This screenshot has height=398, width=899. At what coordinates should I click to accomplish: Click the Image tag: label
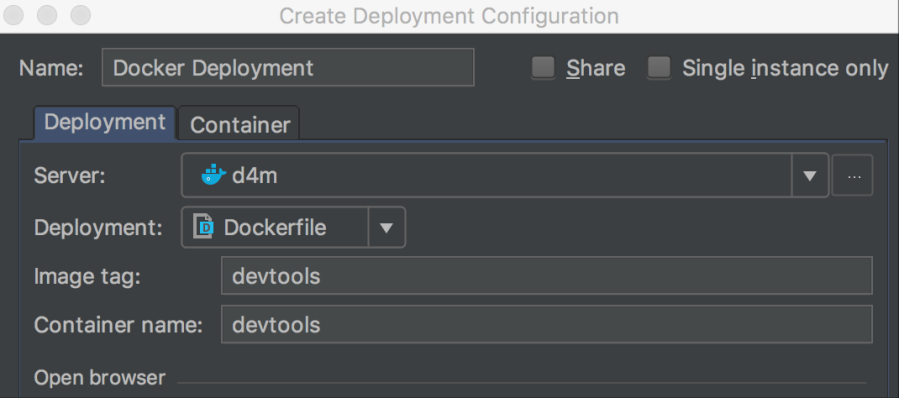click(x=87, y=276)
